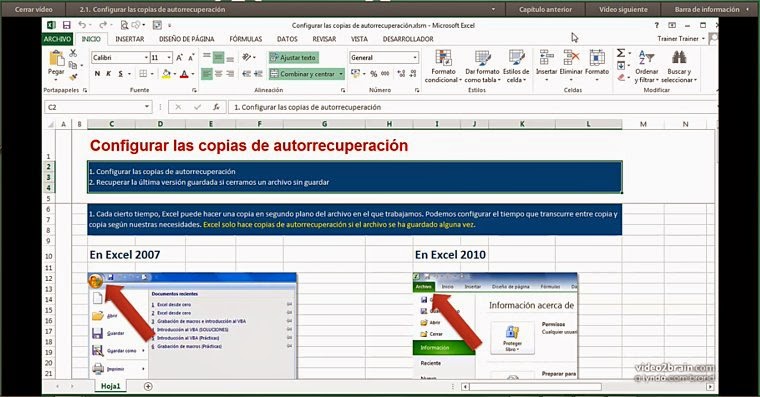Click the decrease decimal icon
The width and height of the screenshot is (760, 397).
click(x=413, y=74)
